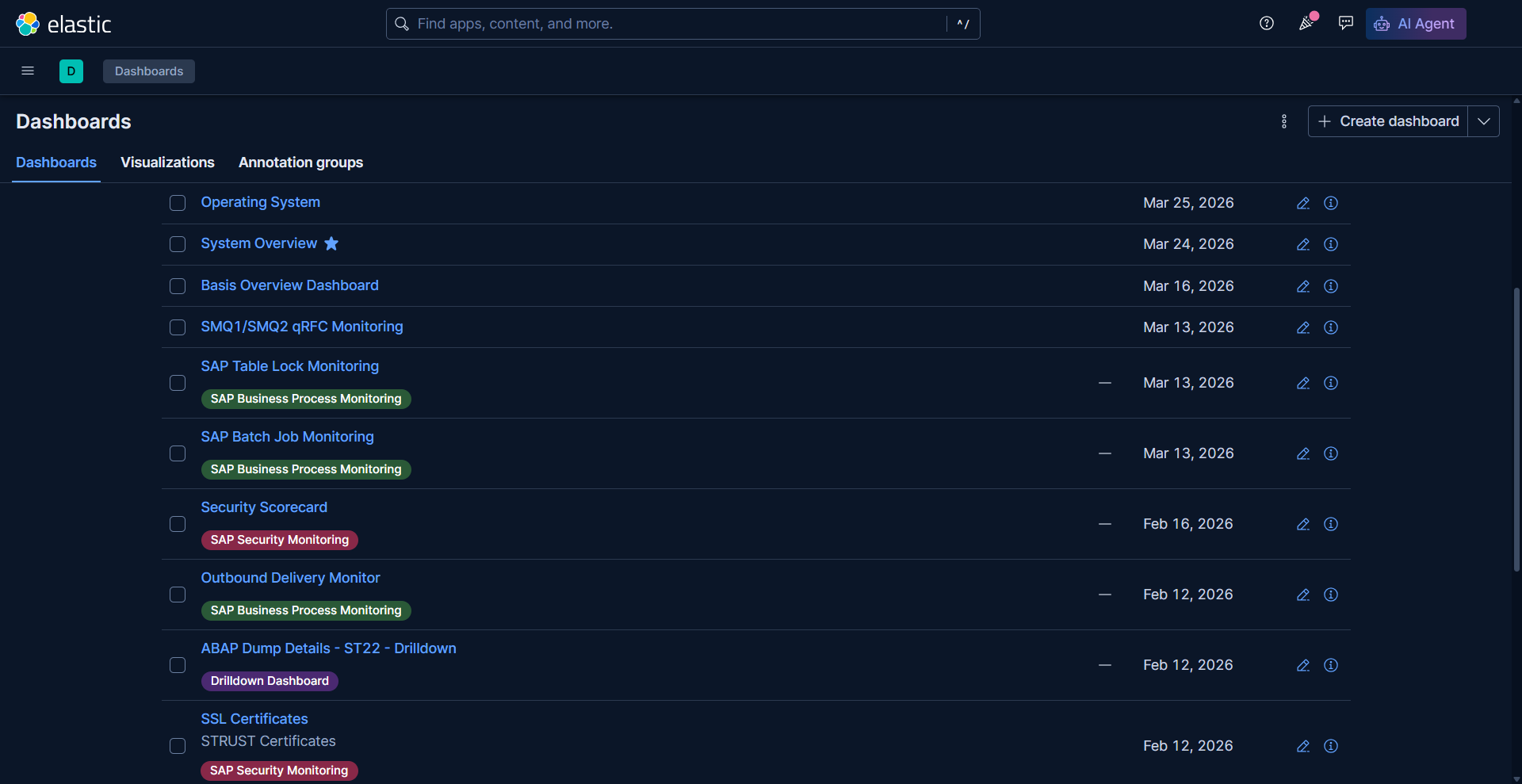Open the Elastic home logo
Screen dimensions: 1522x784
(x=63, y=24)
